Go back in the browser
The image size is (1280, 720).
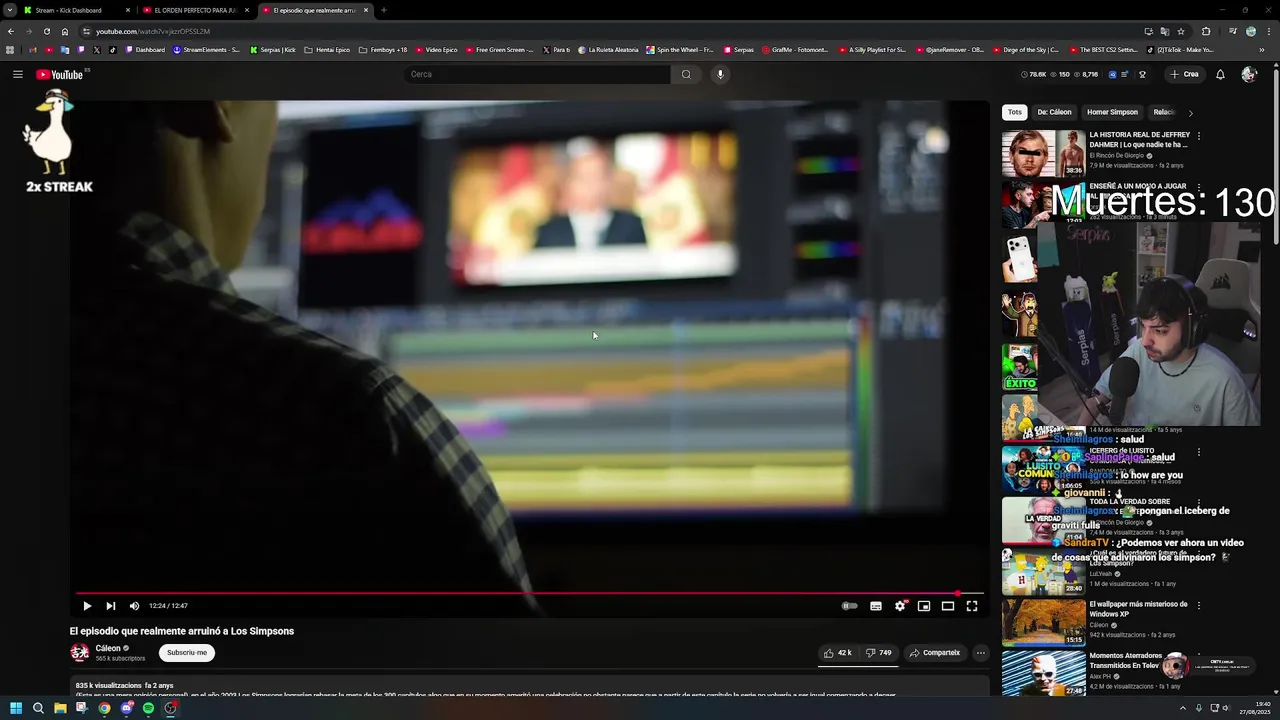pos(11,31)
